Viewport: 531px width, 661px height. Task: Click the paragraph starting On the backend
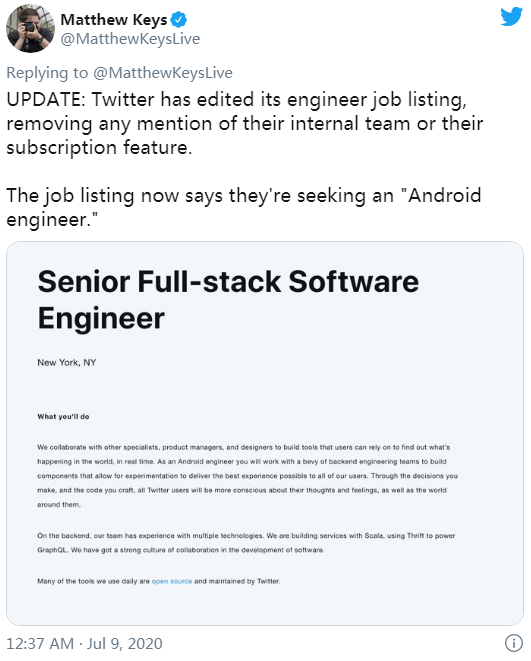(246, 543)
